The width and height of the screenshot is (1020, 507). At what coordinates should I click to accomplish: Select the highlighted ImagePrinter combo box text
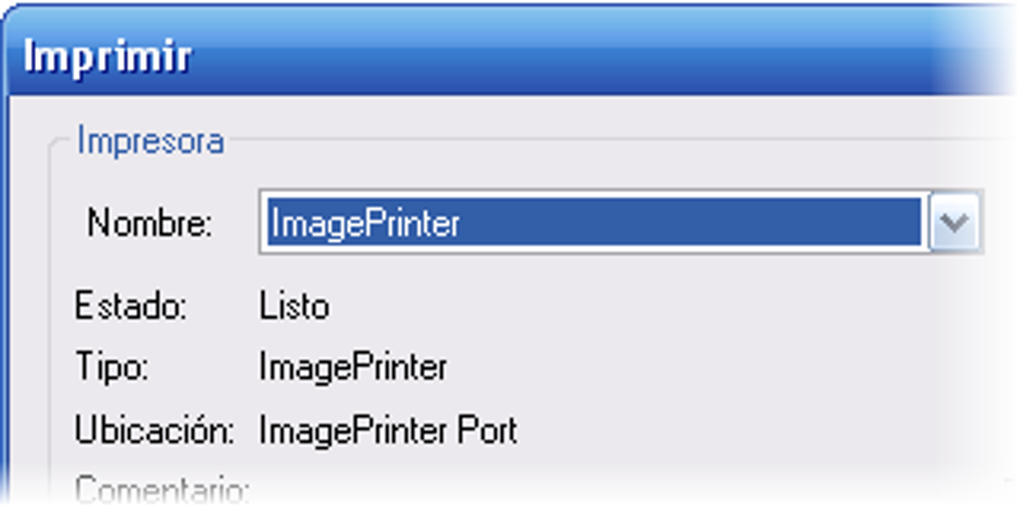[365, 223]
